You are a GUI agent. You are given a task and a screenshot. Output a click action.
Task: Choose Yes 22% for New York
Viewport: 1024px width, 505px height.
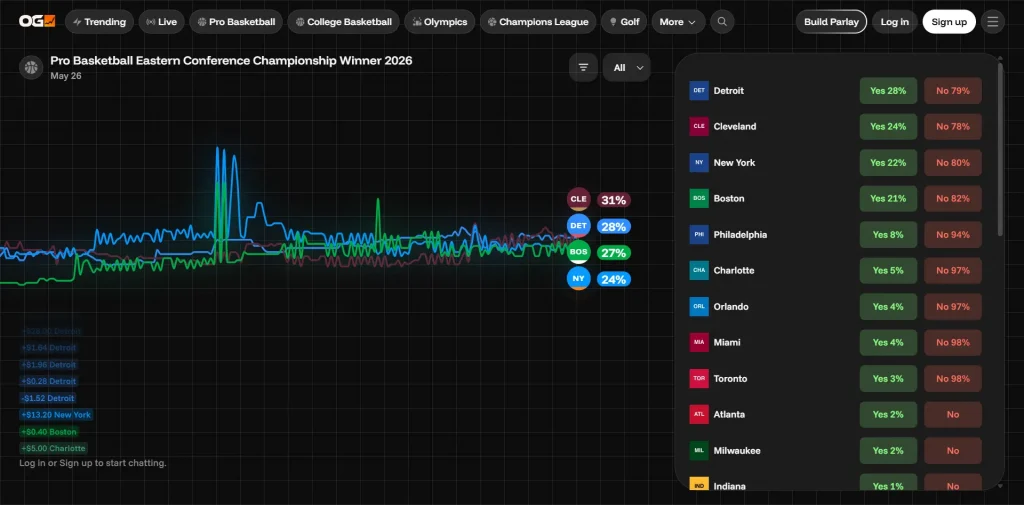pyautogui.click(x=887, y=163)
